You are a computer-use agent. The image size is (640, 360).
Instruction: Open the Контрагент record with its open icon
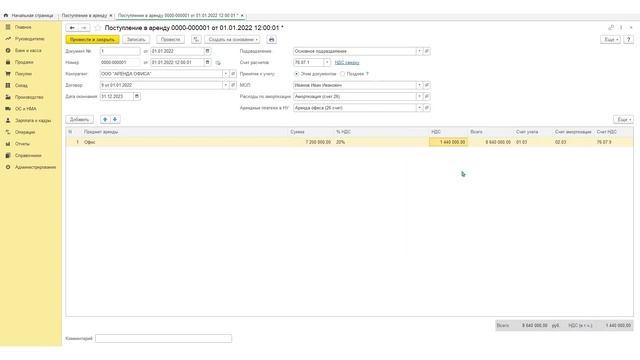tap(233, 74)
